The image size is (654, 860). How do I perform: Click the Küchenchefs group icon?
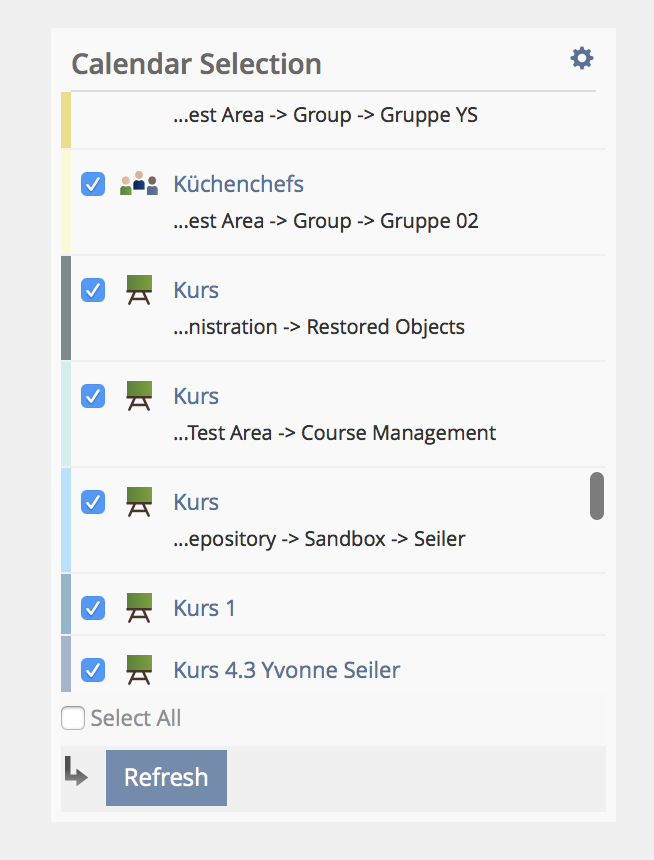click(x=139, y=184)
